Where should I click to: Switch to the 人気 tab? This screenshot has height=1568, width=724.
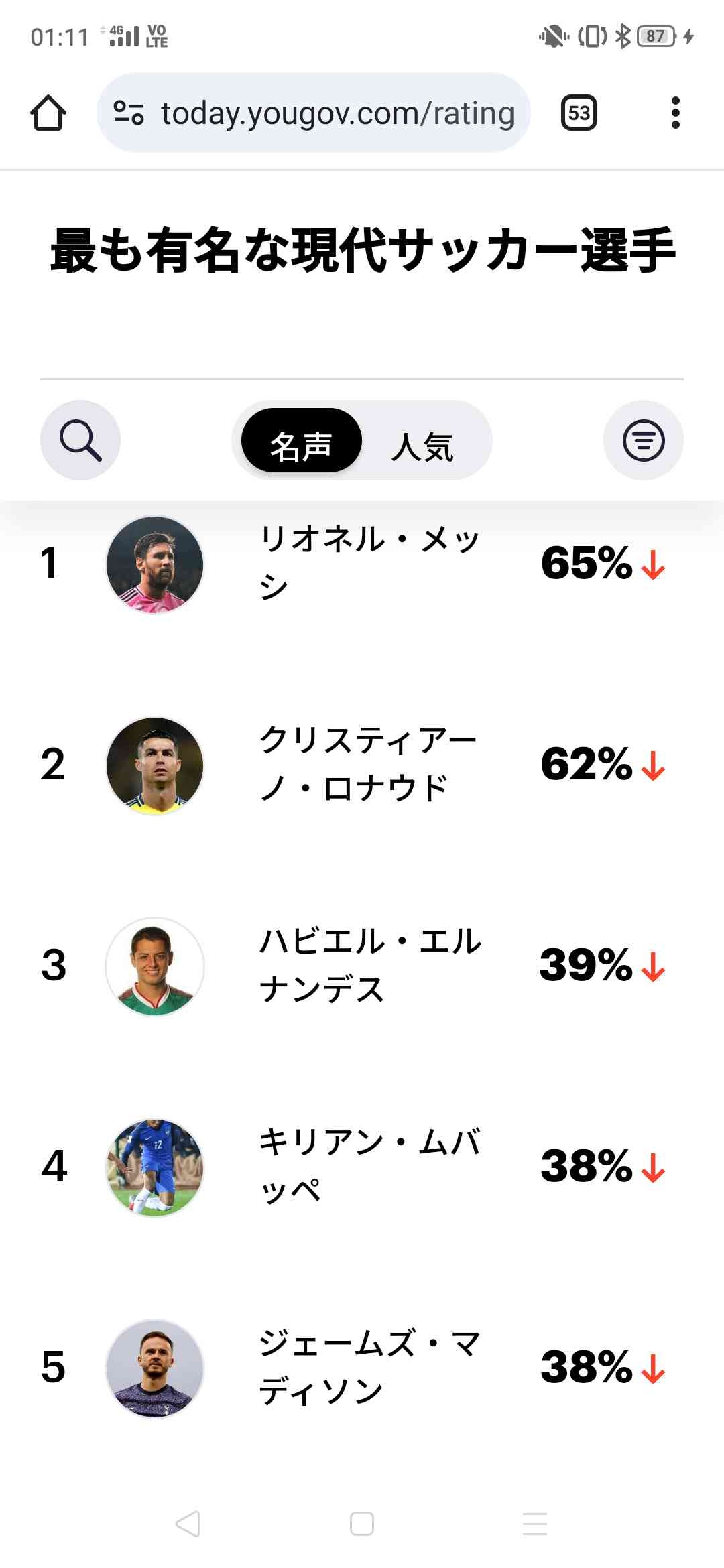click(422, 447)
